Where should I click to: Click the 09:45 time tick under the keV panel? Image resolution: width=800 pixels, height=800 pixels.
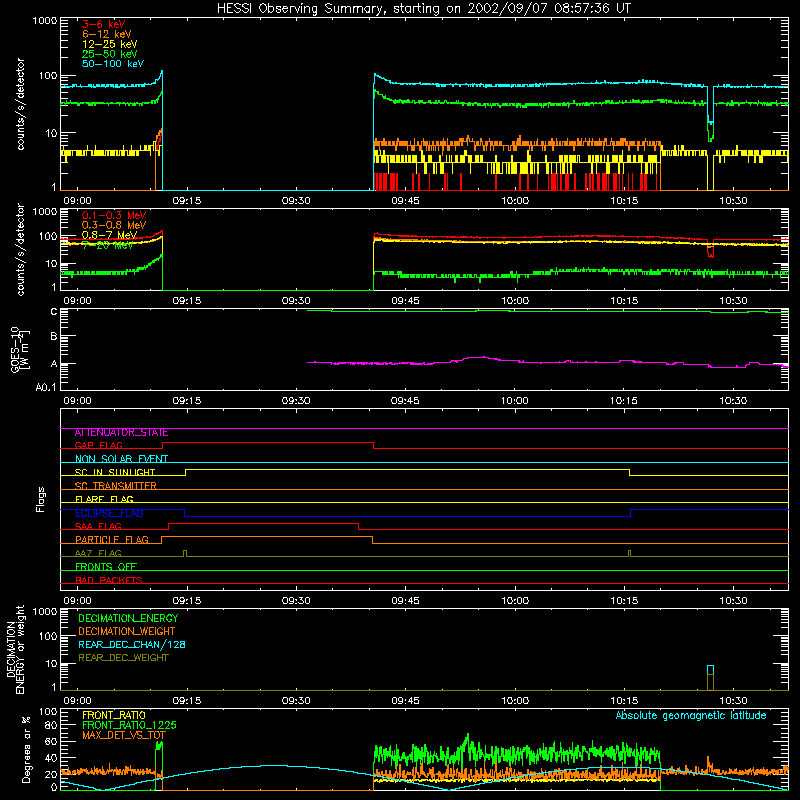point(405,201)
